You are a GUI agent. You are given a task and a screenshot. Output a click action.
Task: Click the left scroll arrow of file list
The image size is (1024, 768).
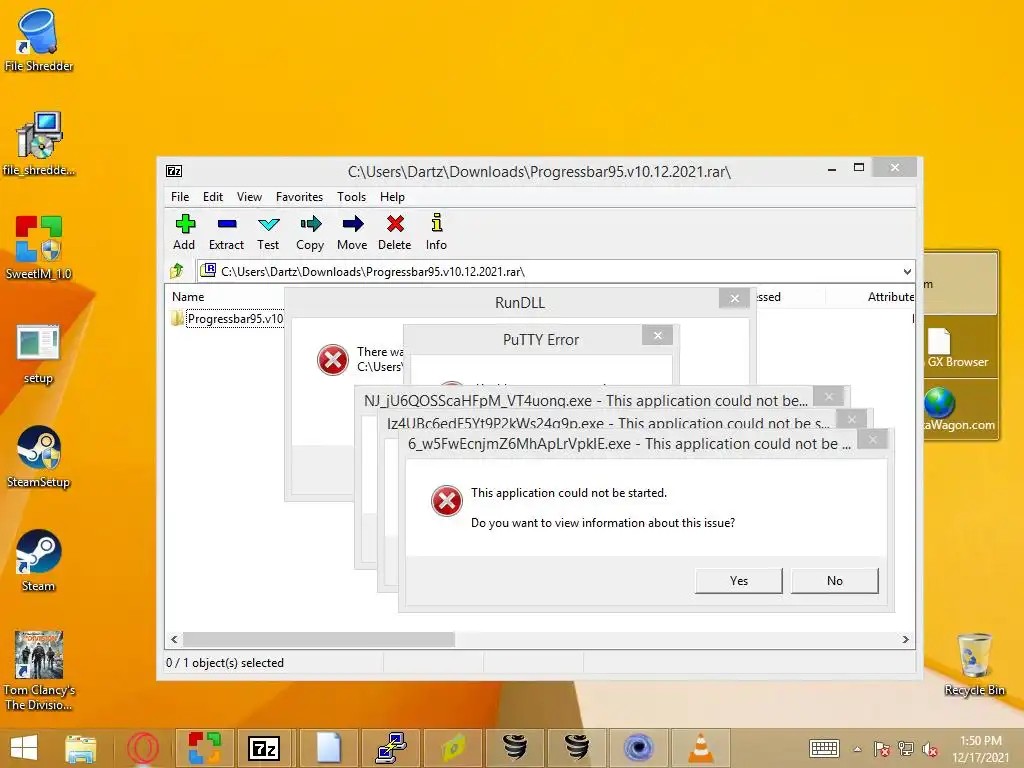pyautogui.click(x=174, y=639)
